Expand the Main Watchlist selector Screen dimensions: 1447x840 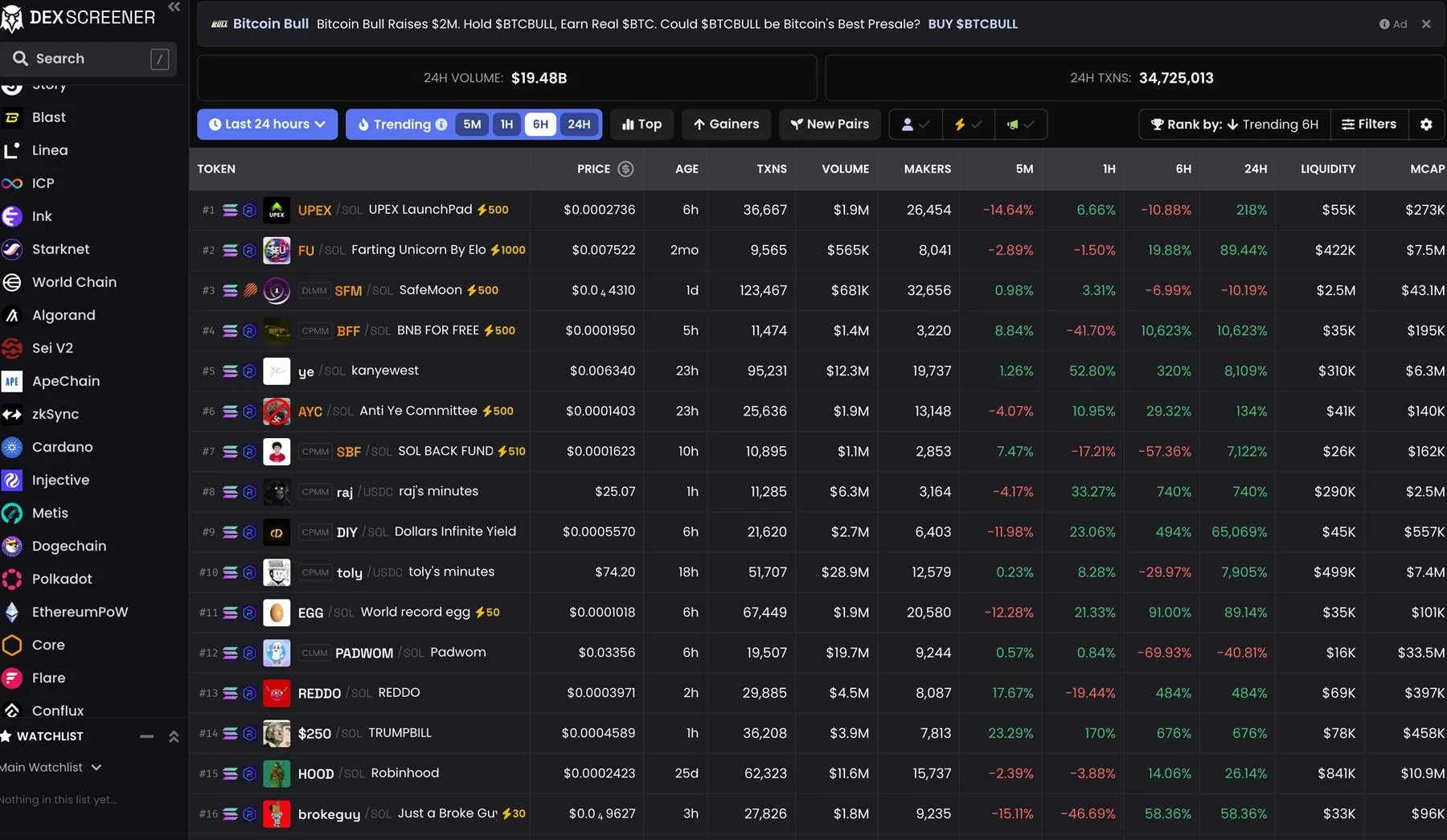51,768
